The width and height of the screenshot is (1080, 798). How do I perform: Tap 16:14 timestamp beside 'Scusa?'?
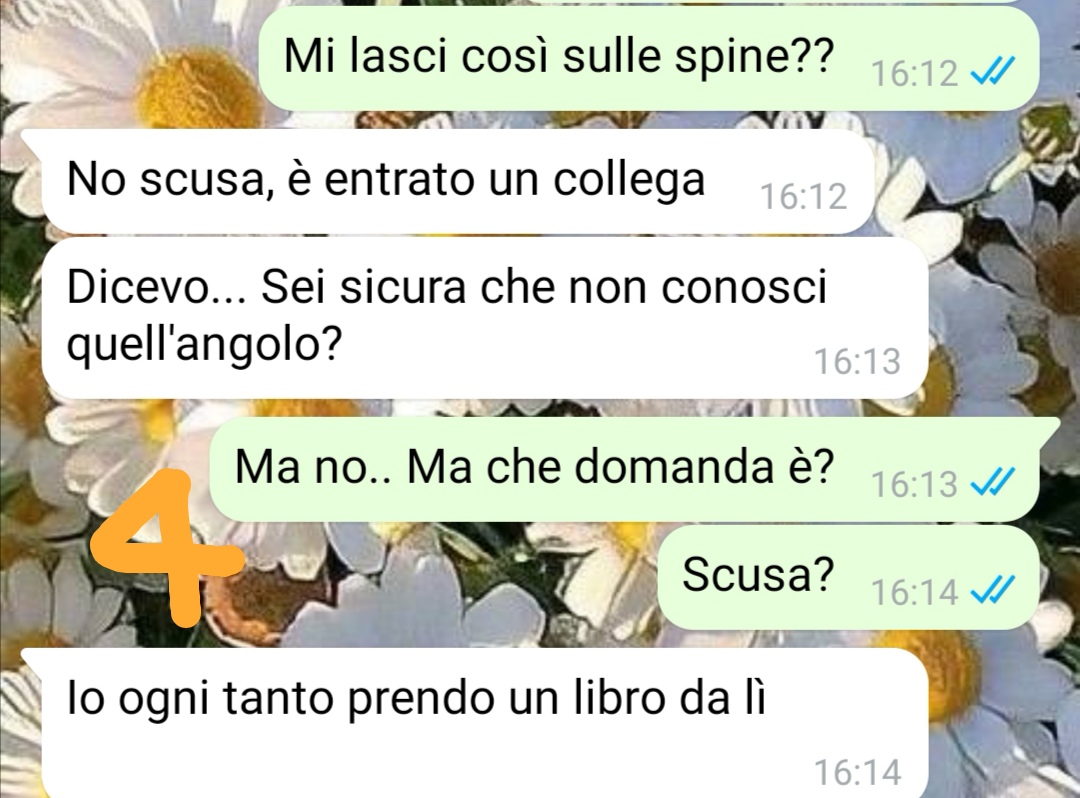(915, 591)
